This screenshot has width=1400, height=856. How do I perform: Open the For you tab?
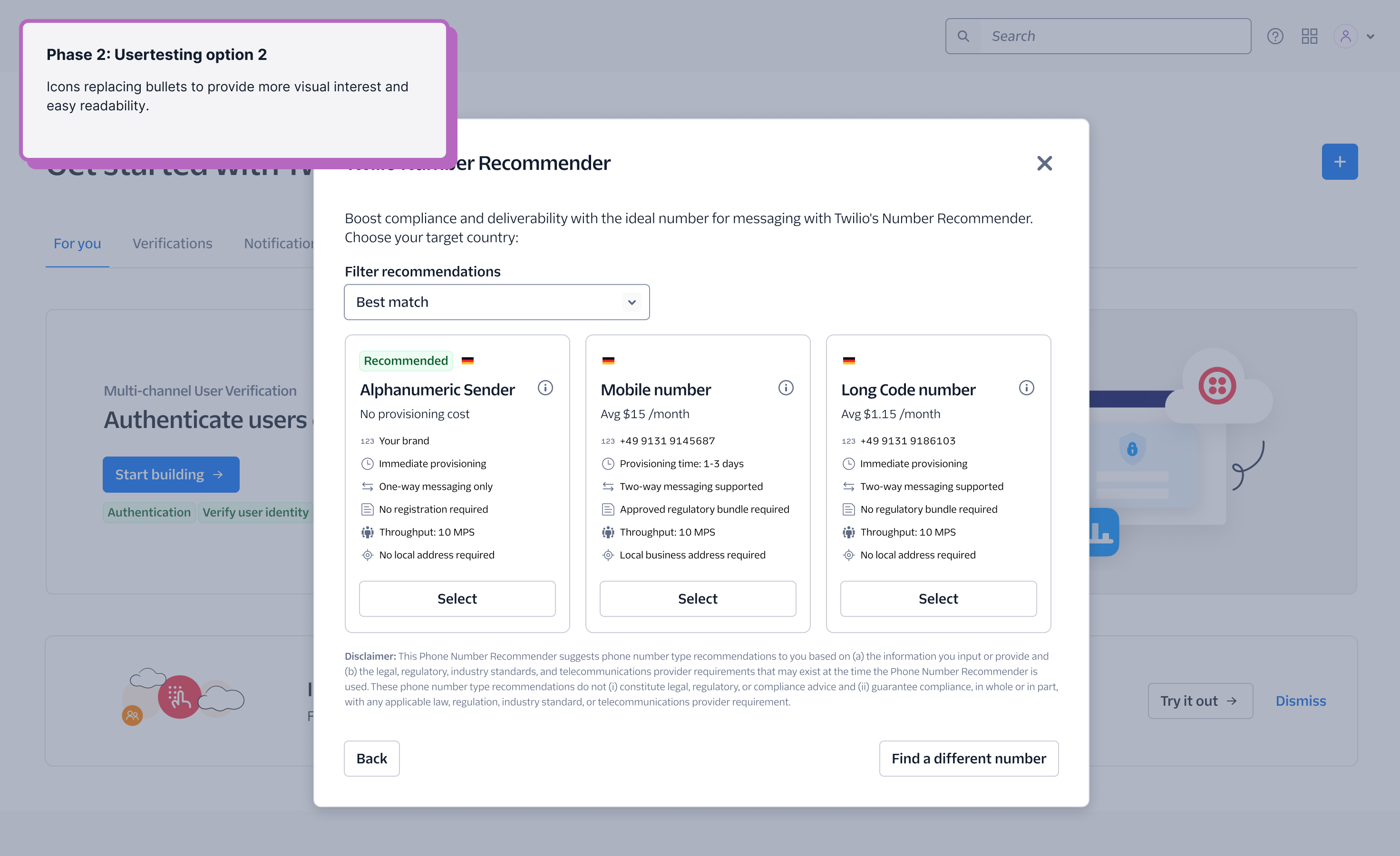(77, 243)
